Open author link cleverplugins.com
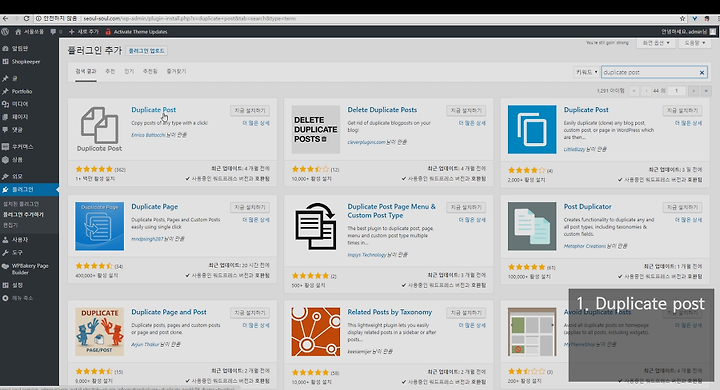Viewport: 720px width, 390px height. (x=366, y=142)
